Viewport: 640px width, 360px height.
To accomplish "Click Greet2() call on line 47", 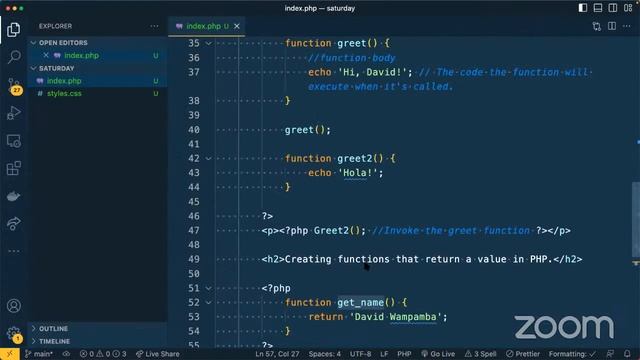I will [x=337, y=231].
